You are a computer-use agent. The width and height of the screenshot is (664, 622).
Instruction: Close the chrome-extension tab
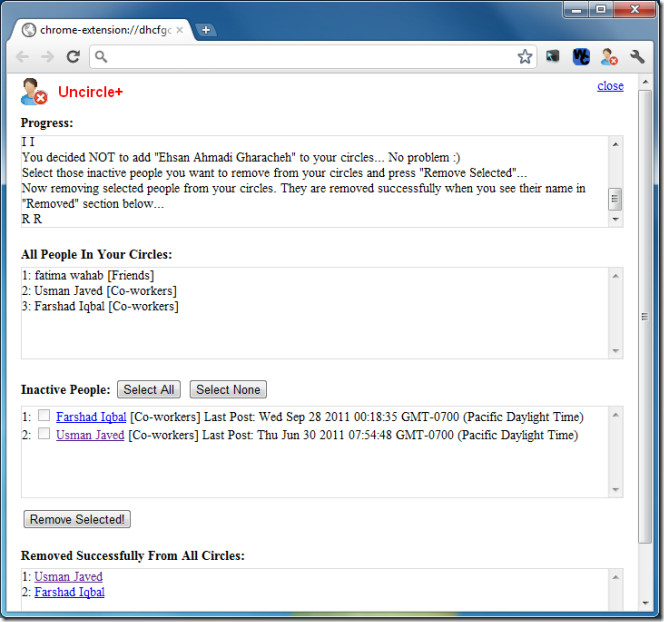point(180,30)
